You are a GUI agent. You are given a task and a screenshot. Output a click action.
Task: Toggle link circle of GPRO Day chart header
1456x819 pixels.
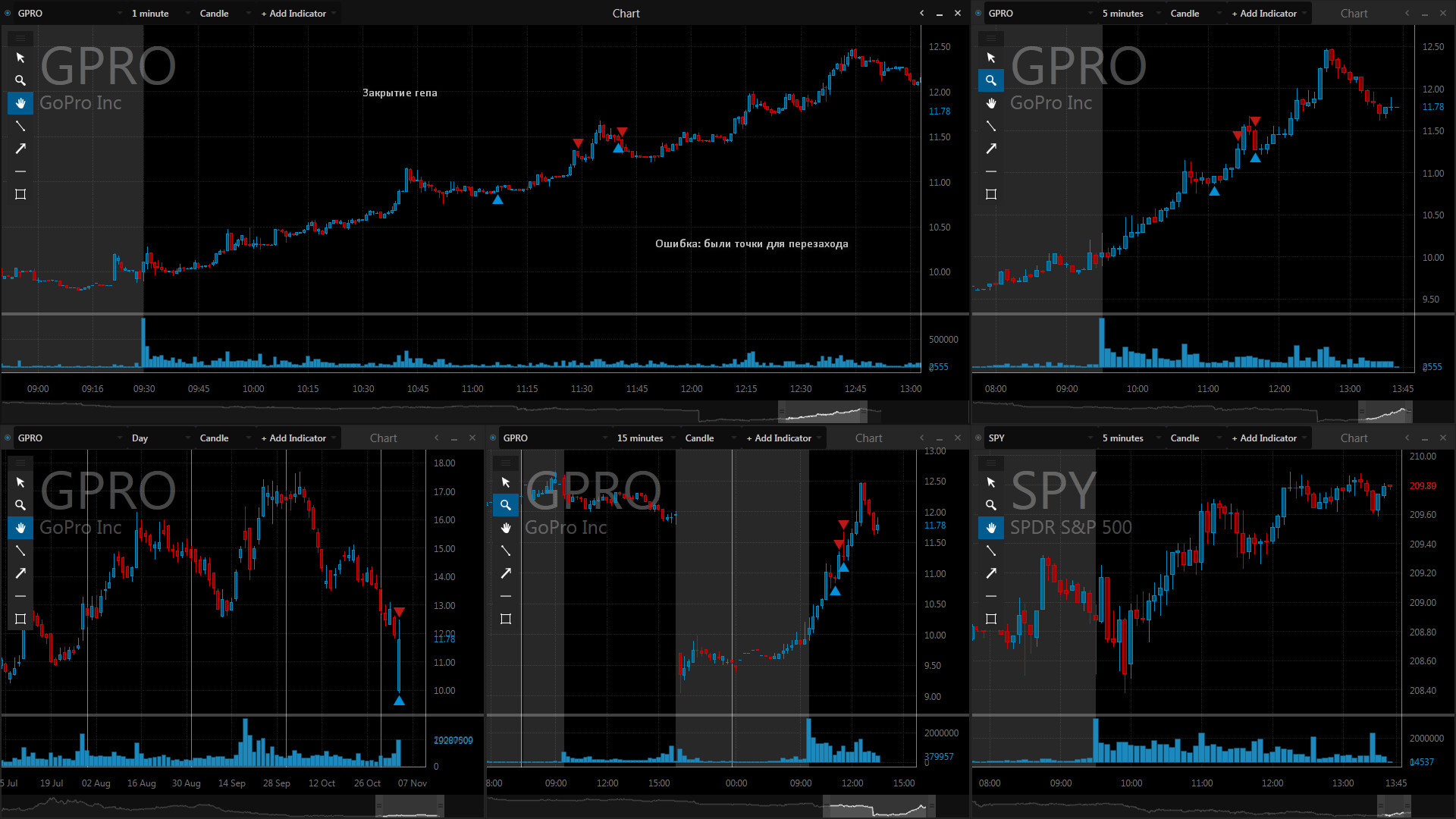(x=8, y=438)
